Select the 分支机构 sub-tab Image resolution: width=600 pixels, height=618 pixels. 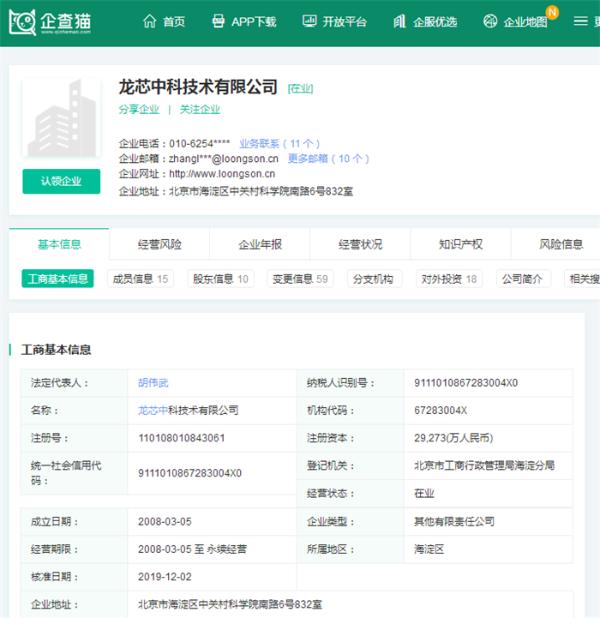coord(373,279)
